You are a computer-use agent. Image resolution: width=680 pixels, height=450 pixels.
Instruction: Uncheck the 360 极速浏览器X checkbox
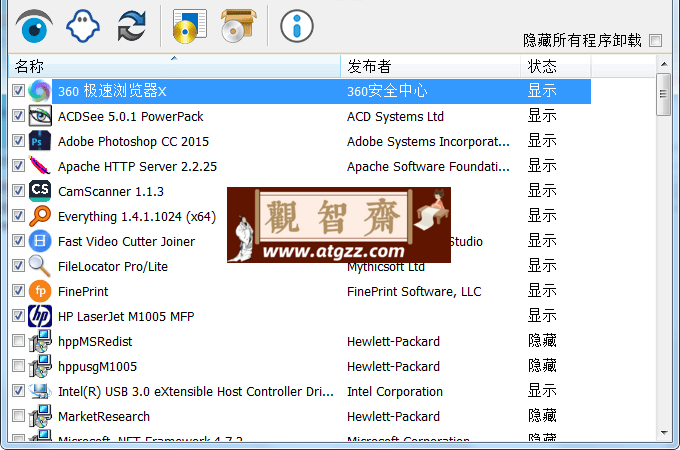pos(18,91)
